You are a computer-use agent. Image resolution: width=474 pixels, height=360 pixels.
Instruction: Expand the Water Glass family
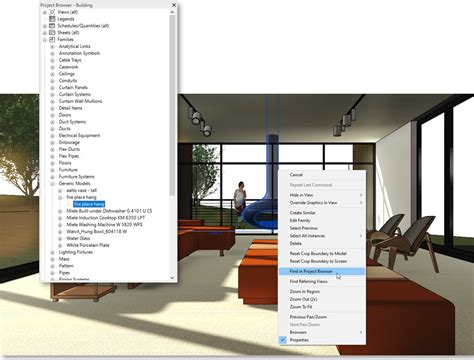pyautogui.click(x=60, y=239)
